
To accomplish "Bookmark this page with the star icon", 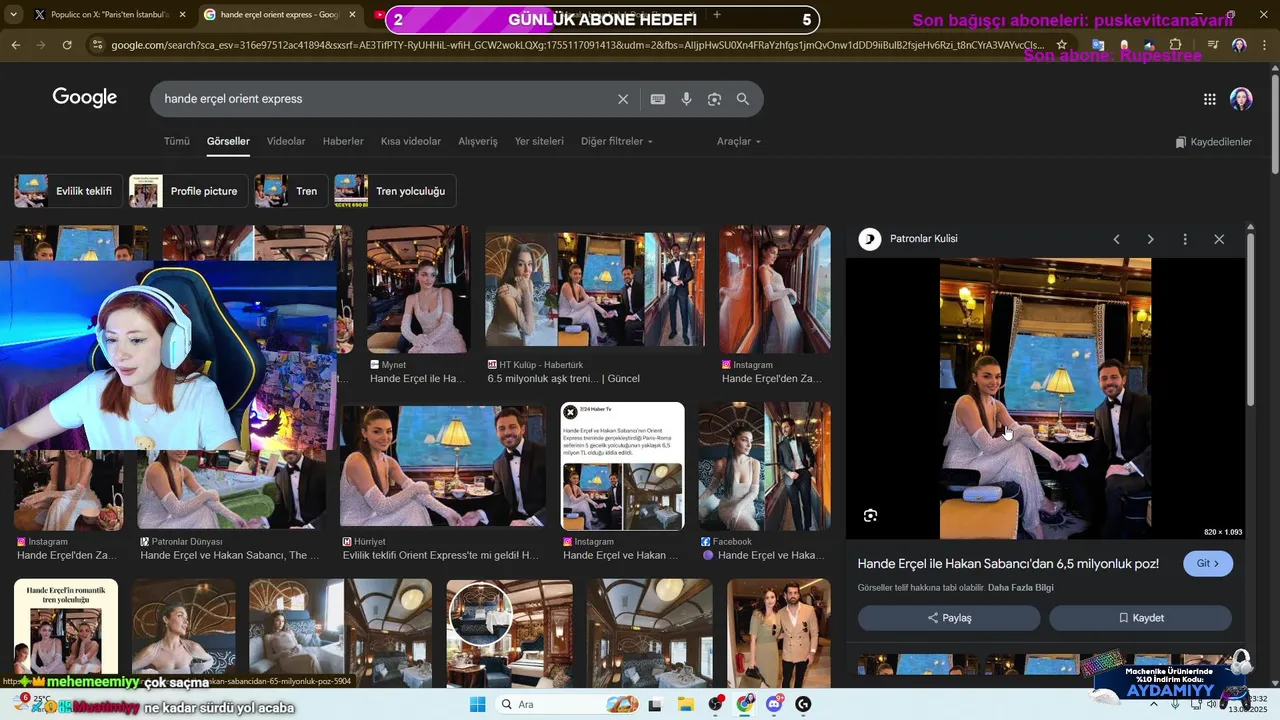I will tap(1061, 45).
